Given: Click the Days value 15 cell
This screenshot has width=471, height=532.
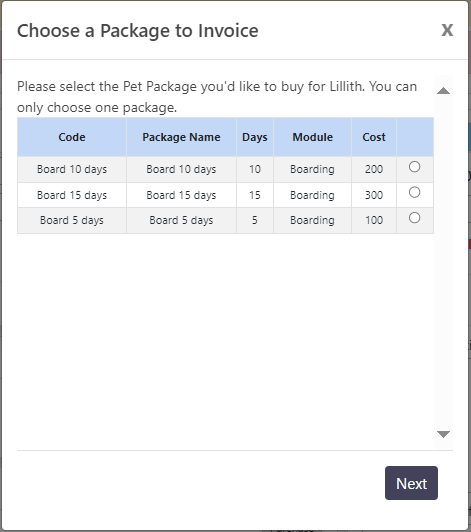Looking at the screenshot, I should [255, 195].
